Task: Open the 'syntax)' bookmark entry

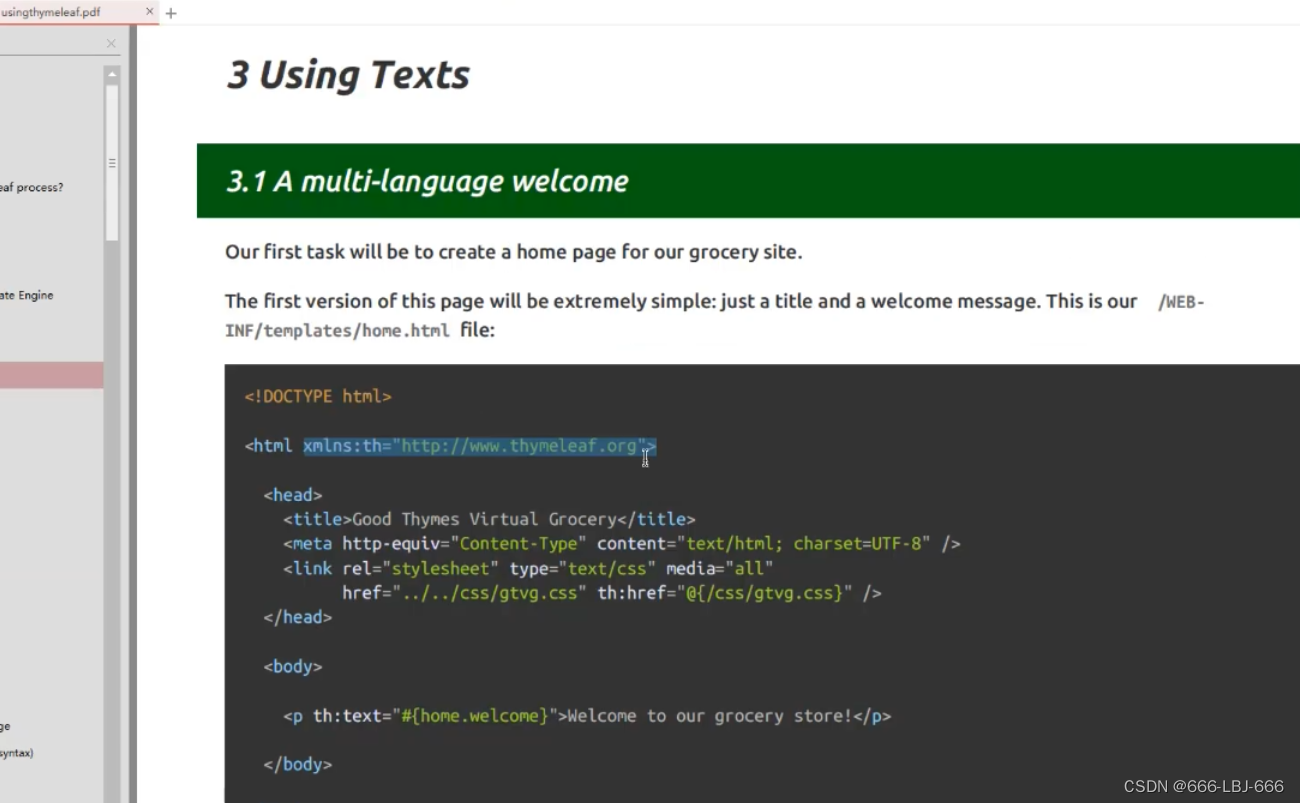Action: (17, 753)
